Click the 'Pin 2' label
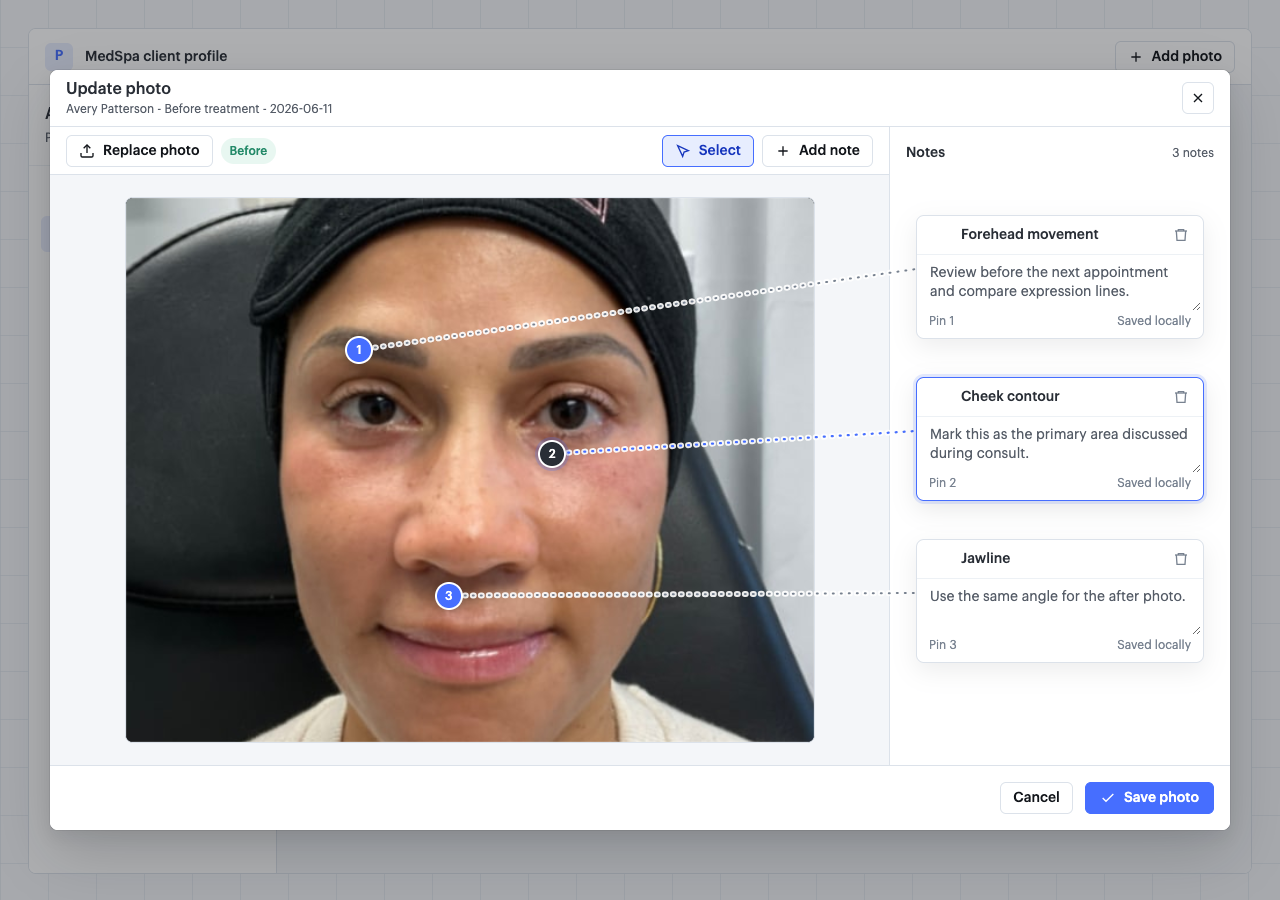 pos(943,483)
